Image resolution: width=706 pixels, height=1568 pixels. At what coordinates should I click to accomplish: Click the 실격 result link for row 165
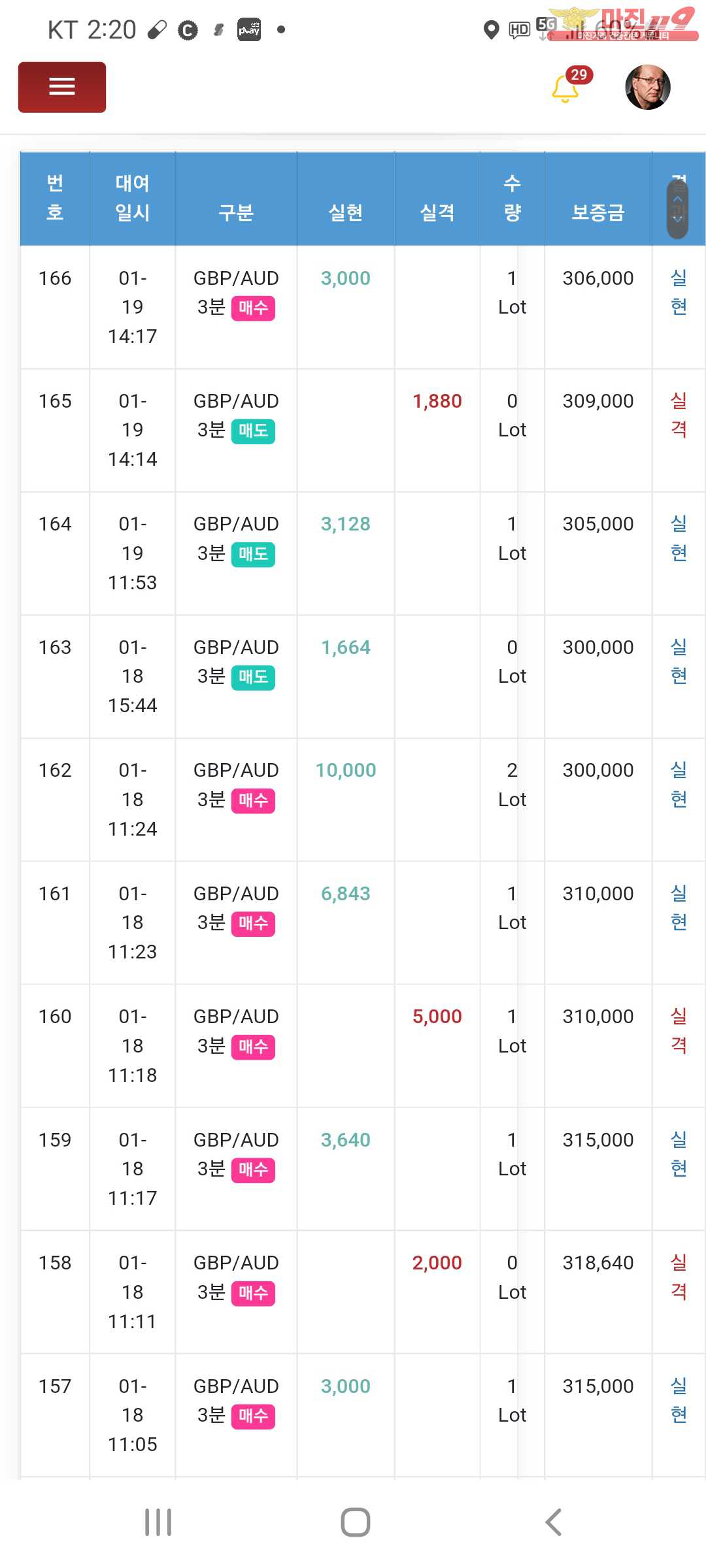(x=679, y=415)
